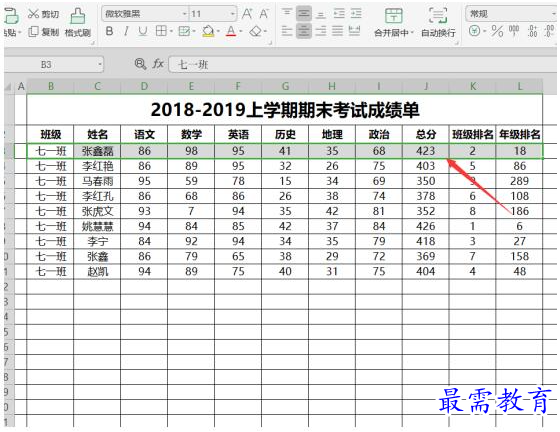Click the increase indent icon
Viewport: 560px width, 432px height.
pyautogui.click(x=356, y=14)
